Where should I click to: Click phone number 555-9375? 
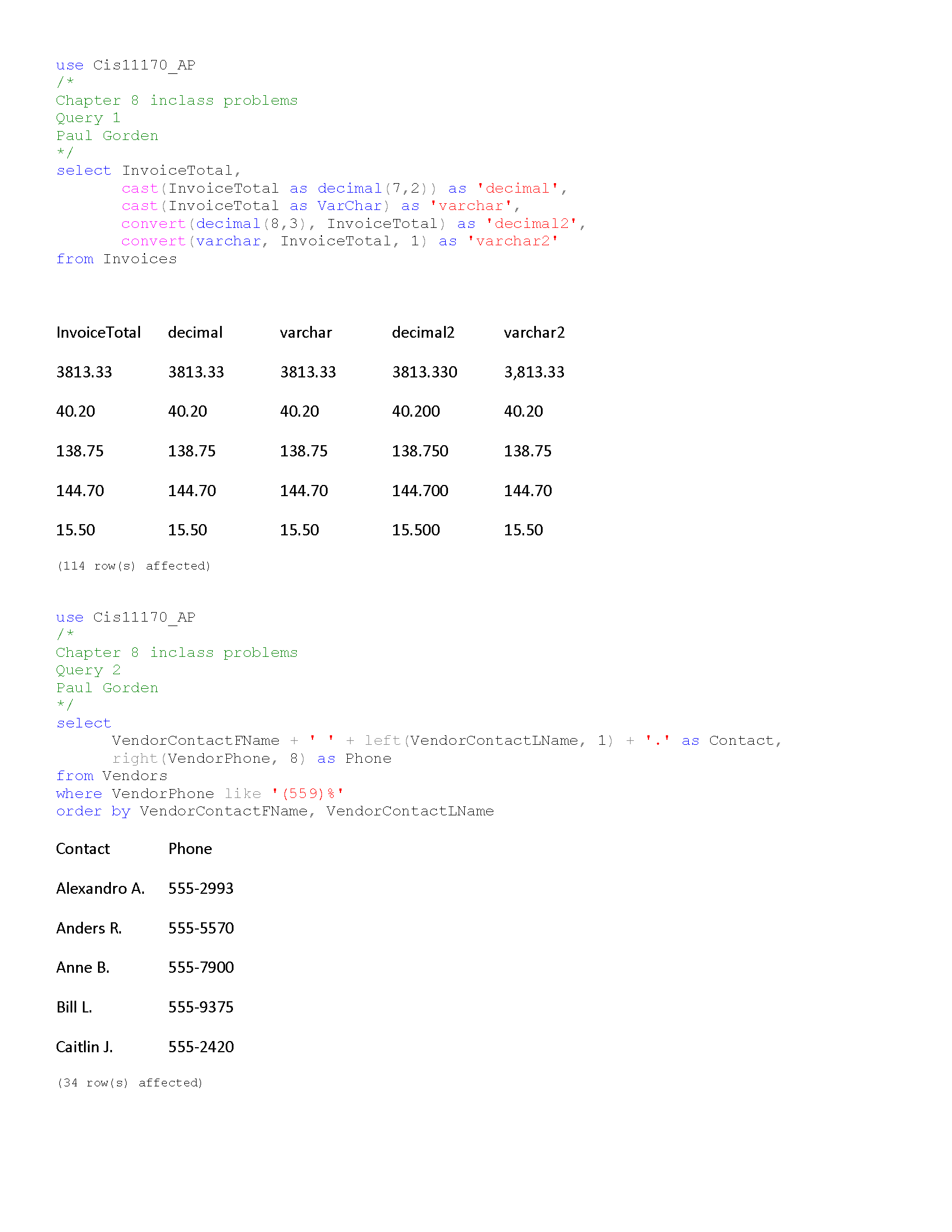click(201, 1007)
